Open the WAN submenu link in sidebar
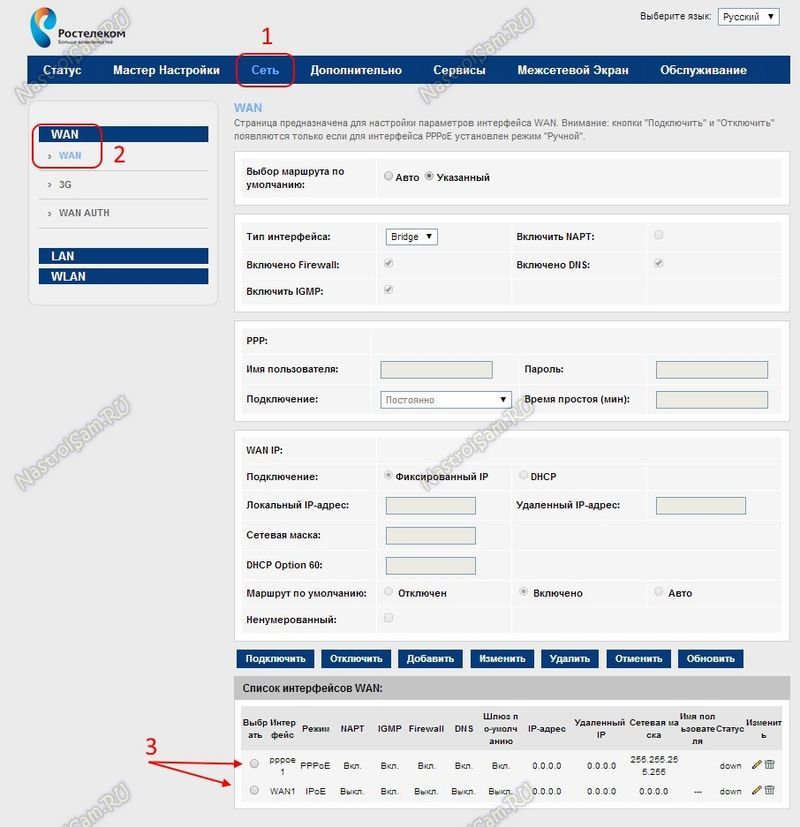The height and width of the screenshot is (827, 800). tap(70, 156)
